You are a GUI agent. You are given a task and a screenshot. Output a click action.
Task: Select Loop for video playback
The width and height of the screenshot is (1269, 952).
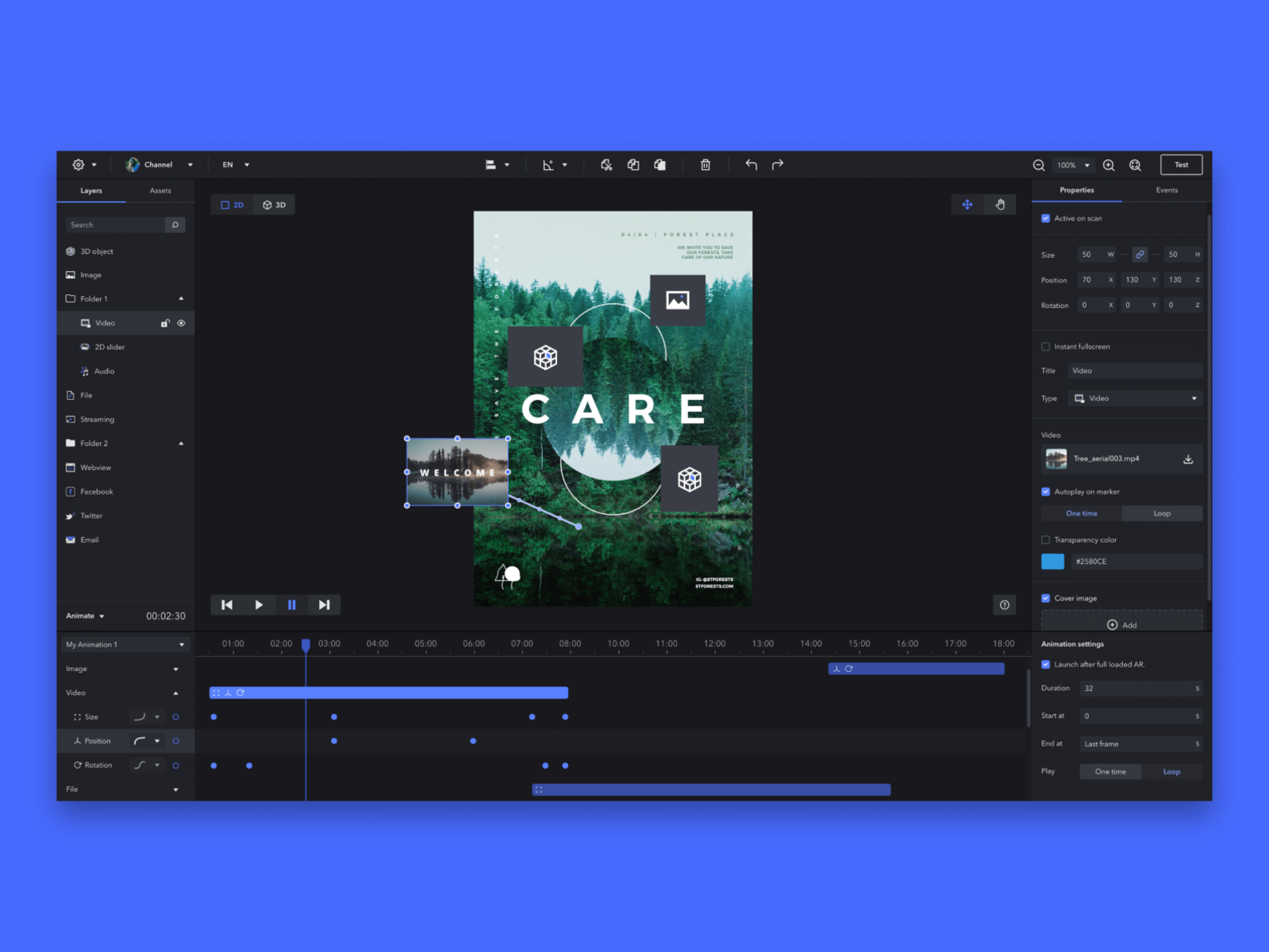pos(1163,514)
